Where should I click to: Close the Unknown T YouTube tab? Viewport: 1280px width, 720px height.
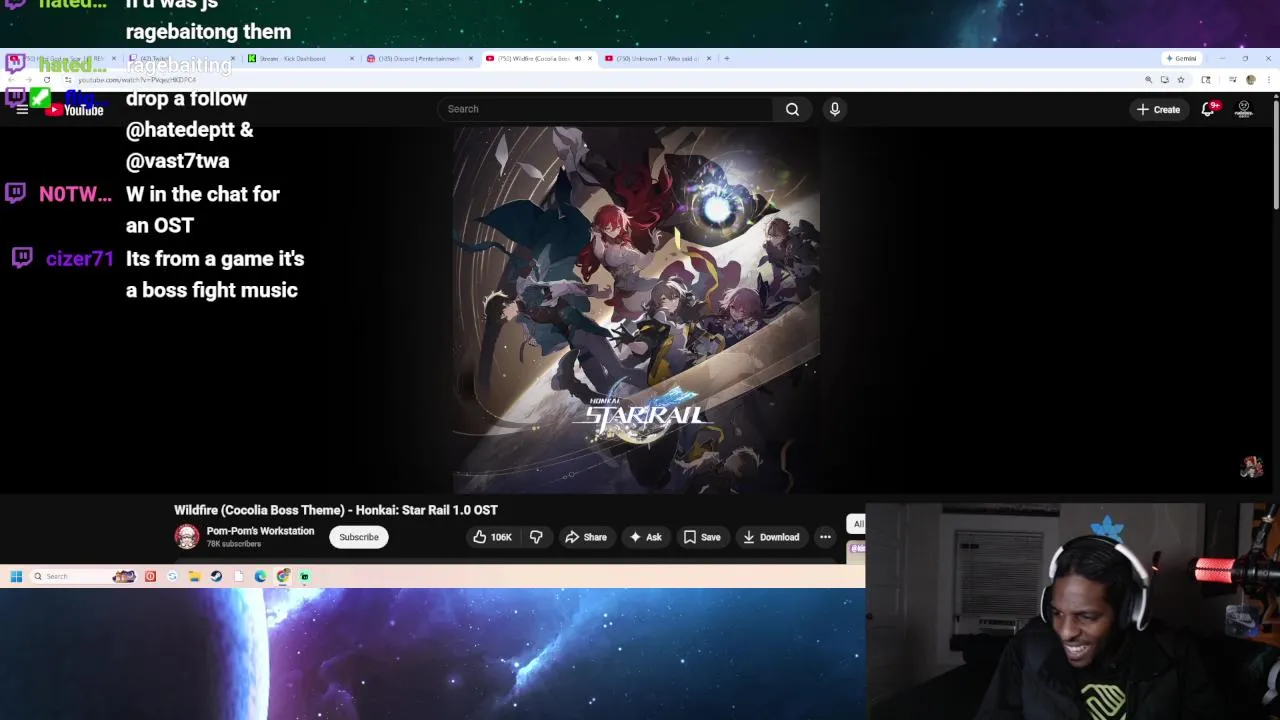click(x=709, y=59)
